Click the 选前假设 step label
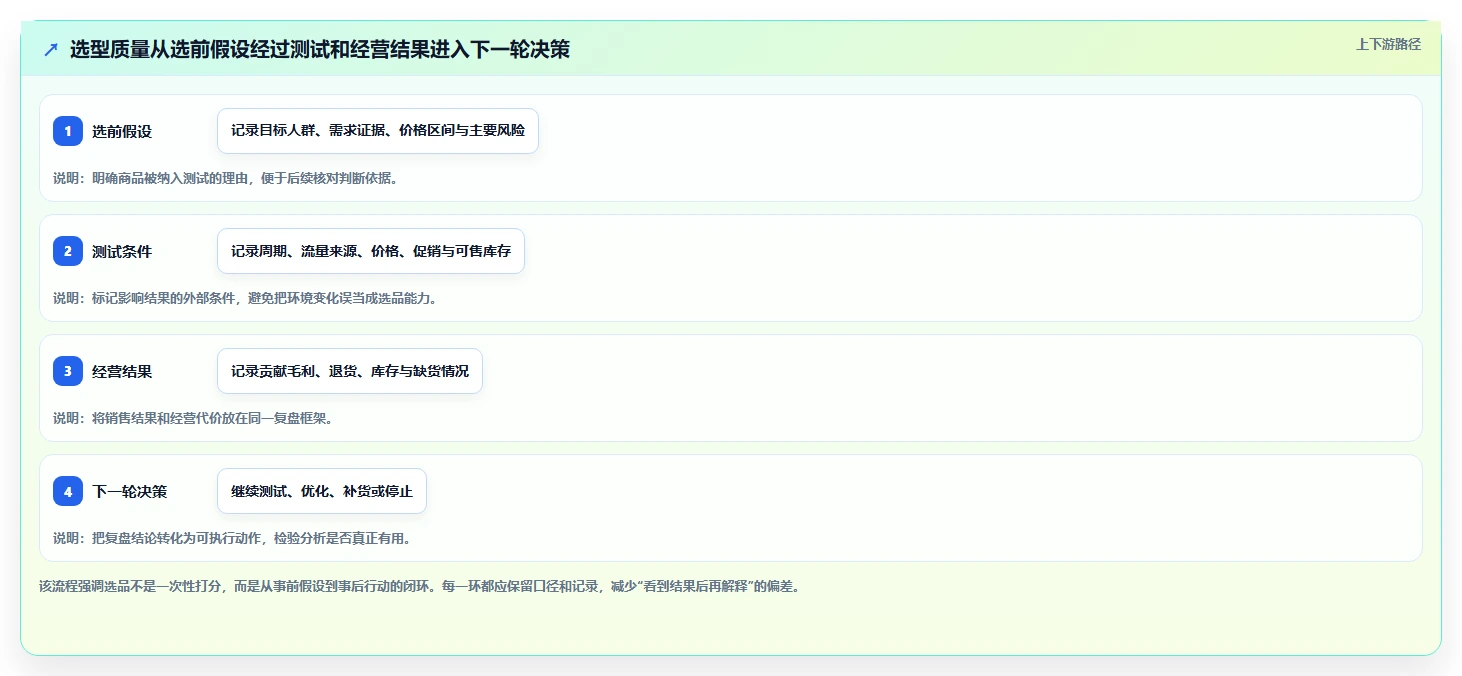Screen dimensions: 1462x676 coord(122,131)
